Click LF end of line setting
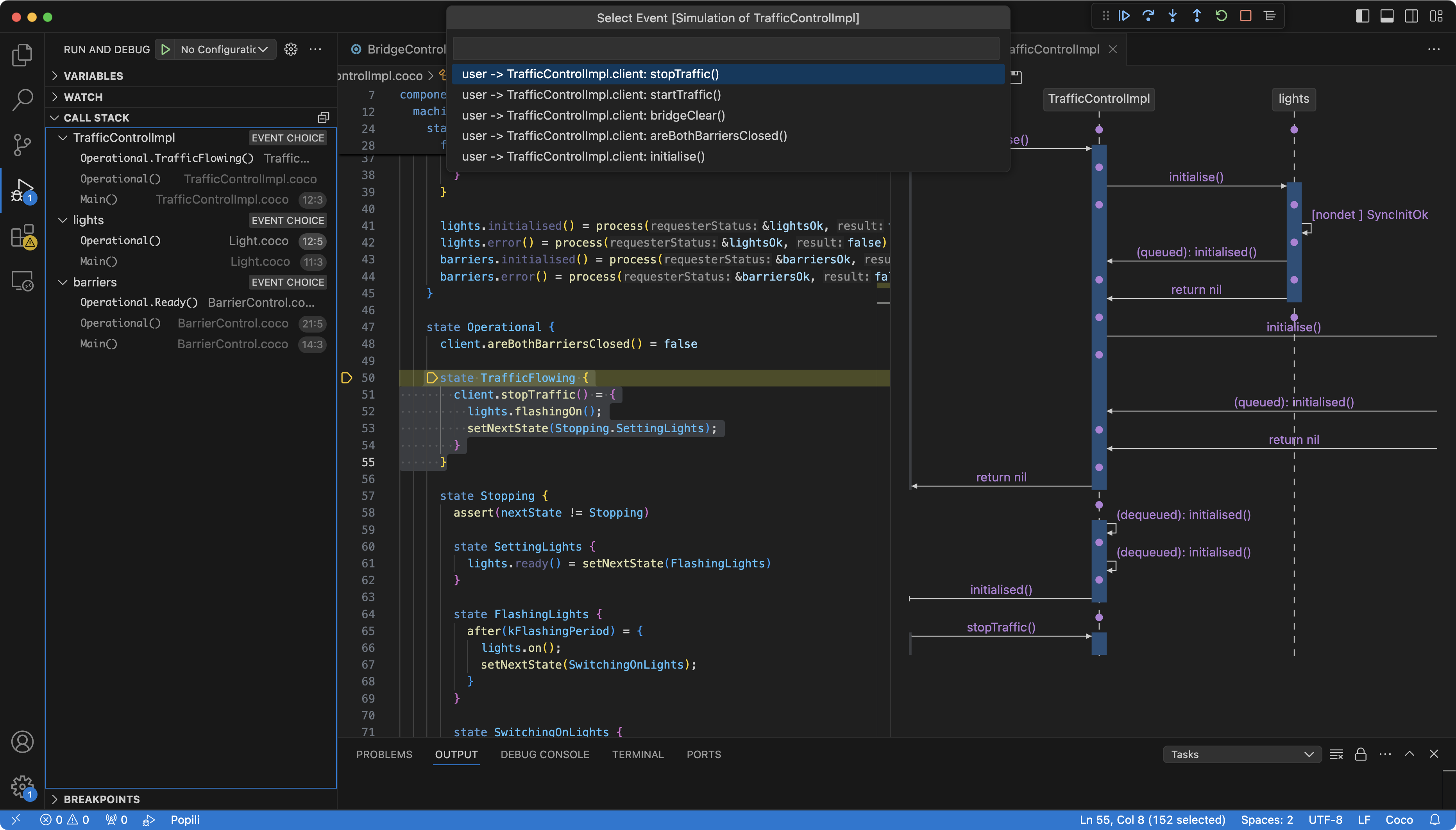The height and width of the screenshot is (830, 1456). 1364,820
